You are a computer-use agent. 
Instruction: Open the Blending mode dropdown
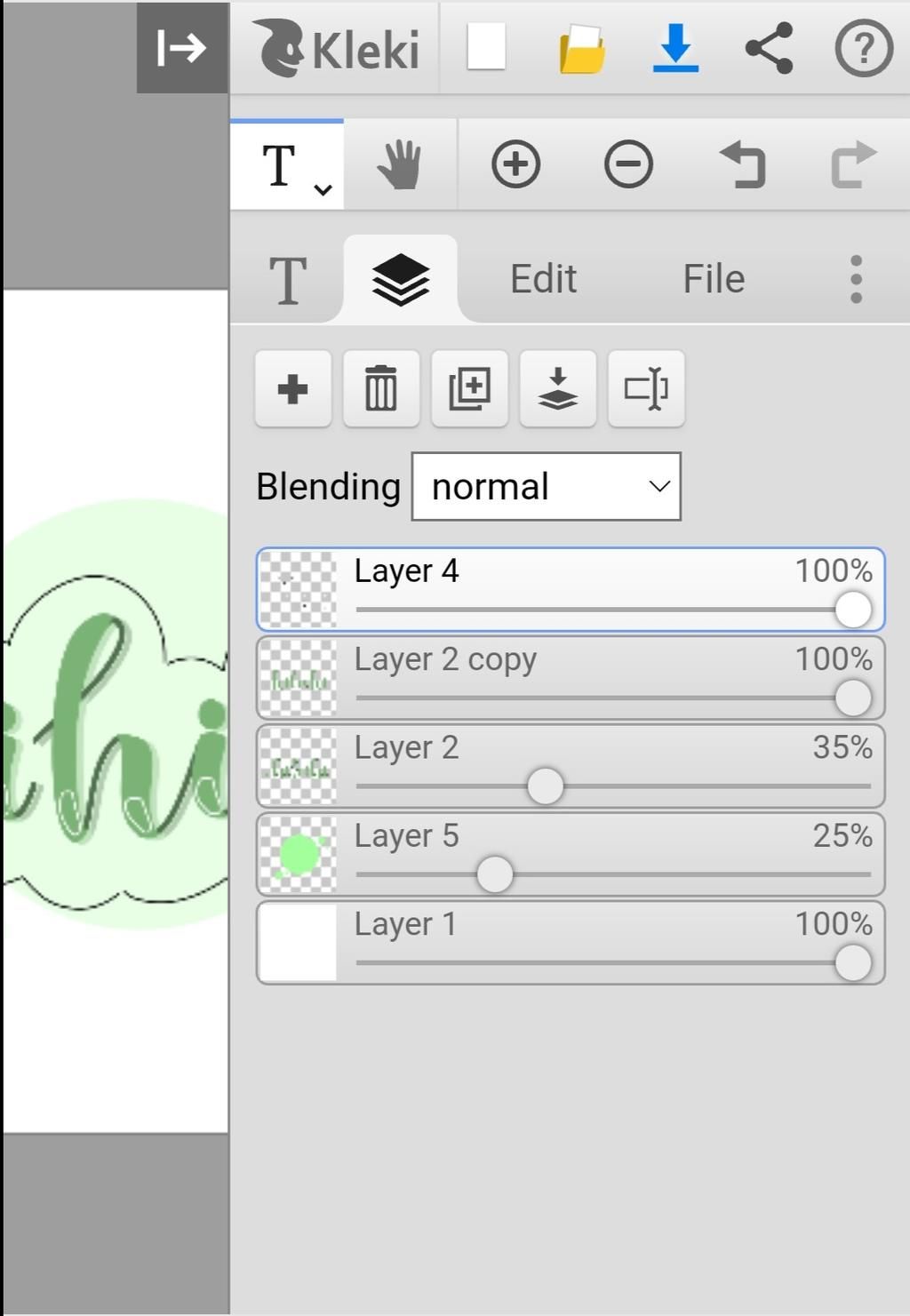(547, 486)
